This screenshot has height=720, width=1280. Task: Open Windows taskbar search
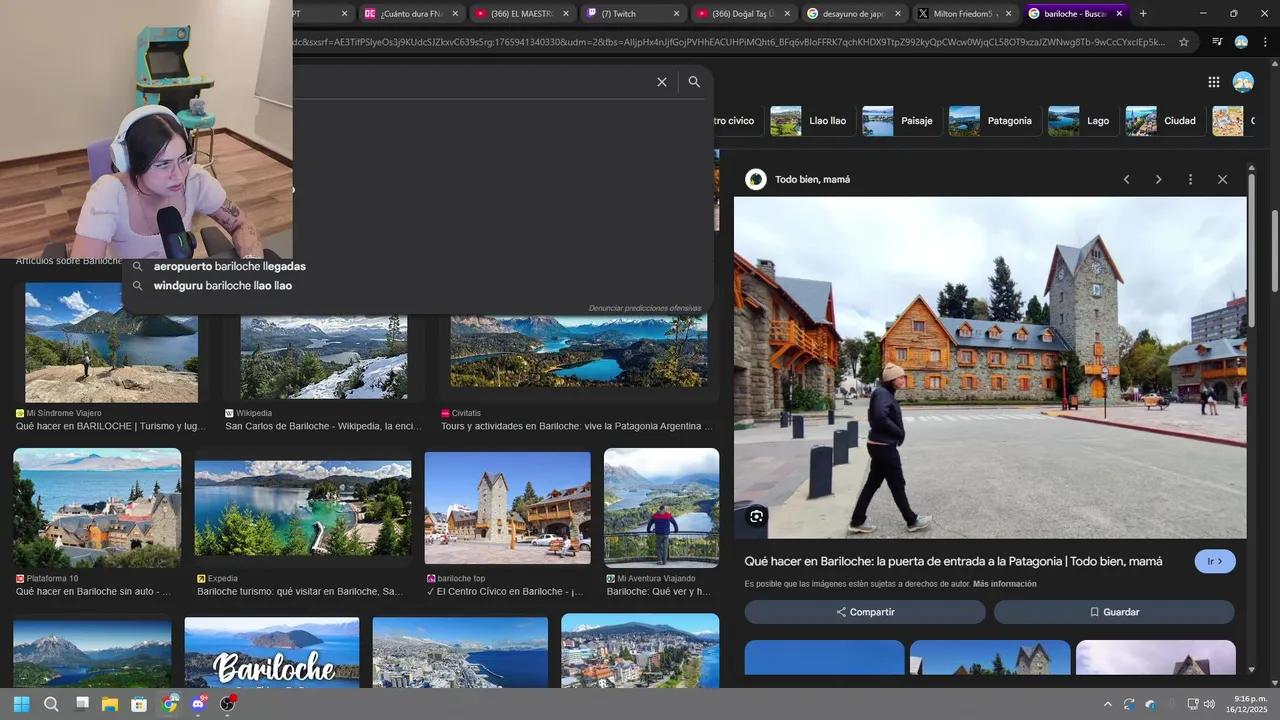51,704
